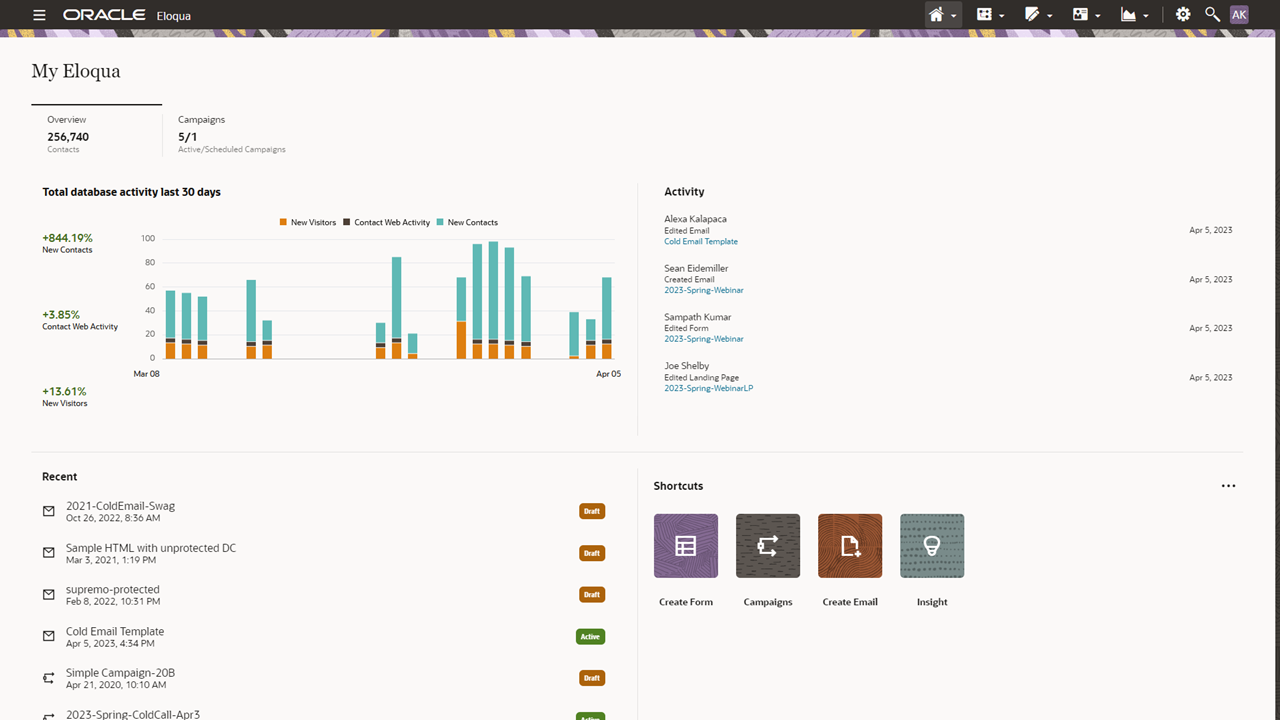This screenshot has width=1280, height=720.
Task: Click Draft badge for 2021-ColdEmail-Swag
Action: click(592, 511)
